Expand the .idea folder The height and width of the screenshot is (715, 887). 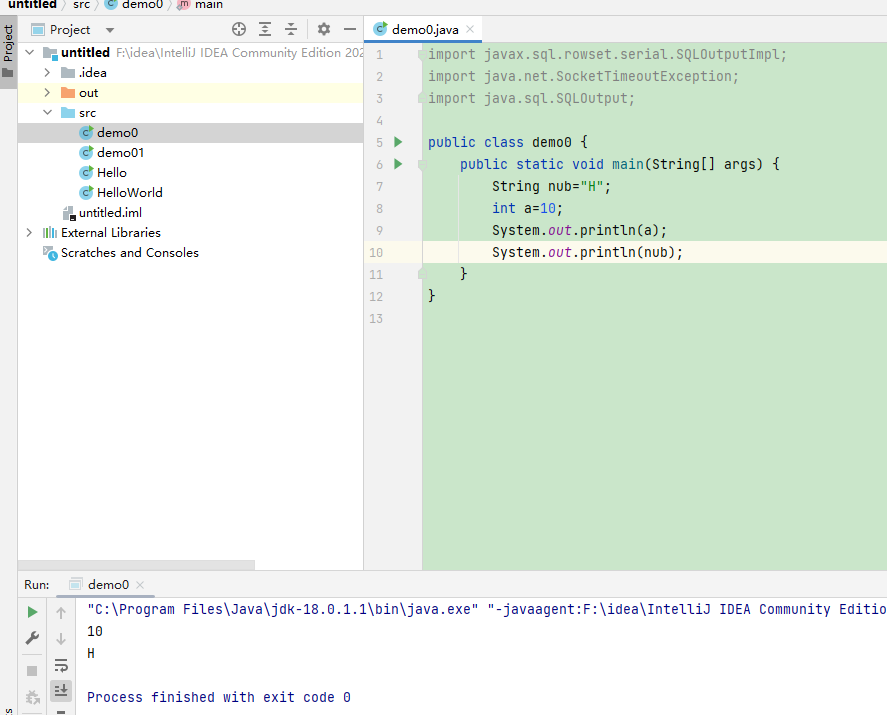[48, 73]
